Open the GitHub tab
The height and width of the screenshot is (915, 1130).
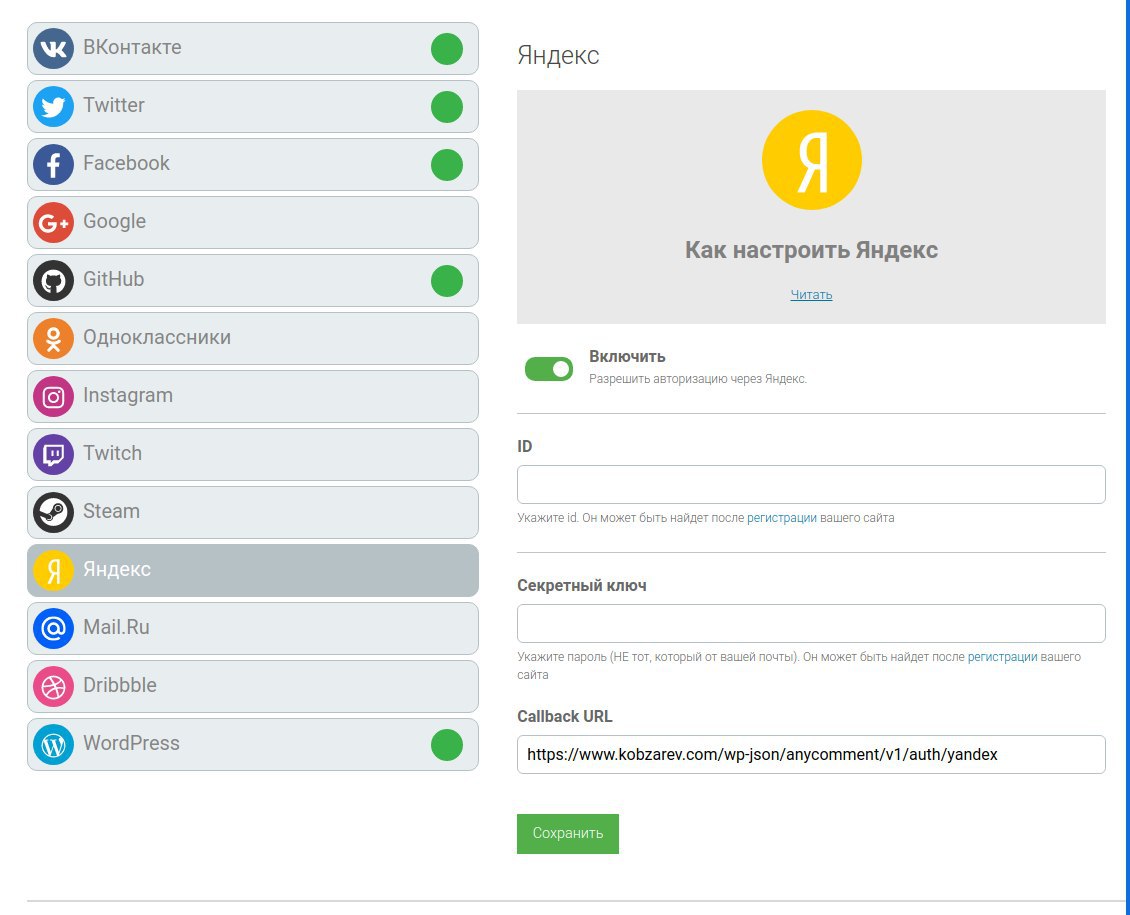253,280
